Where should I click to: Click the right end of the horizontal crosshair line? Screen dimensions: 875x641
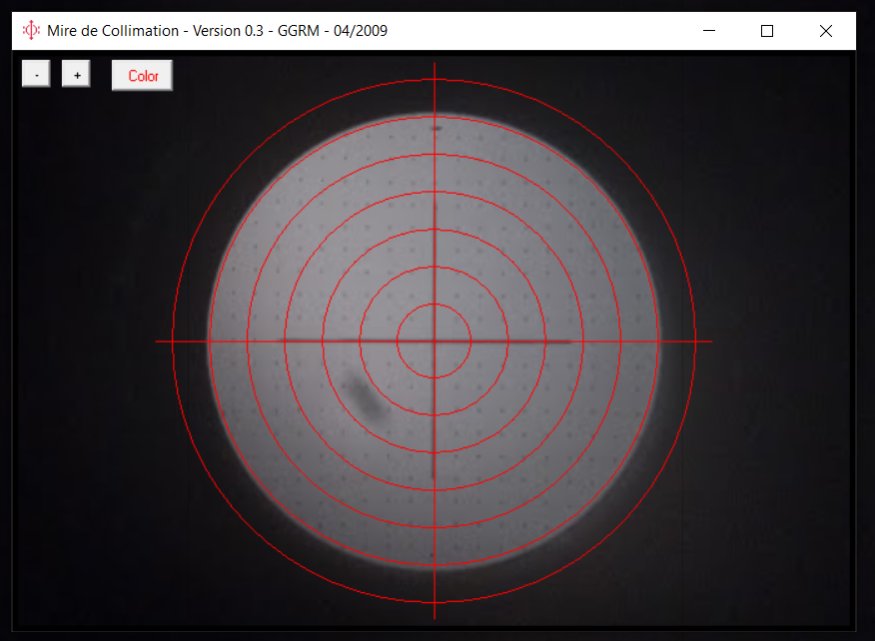(x=711, y=341)
